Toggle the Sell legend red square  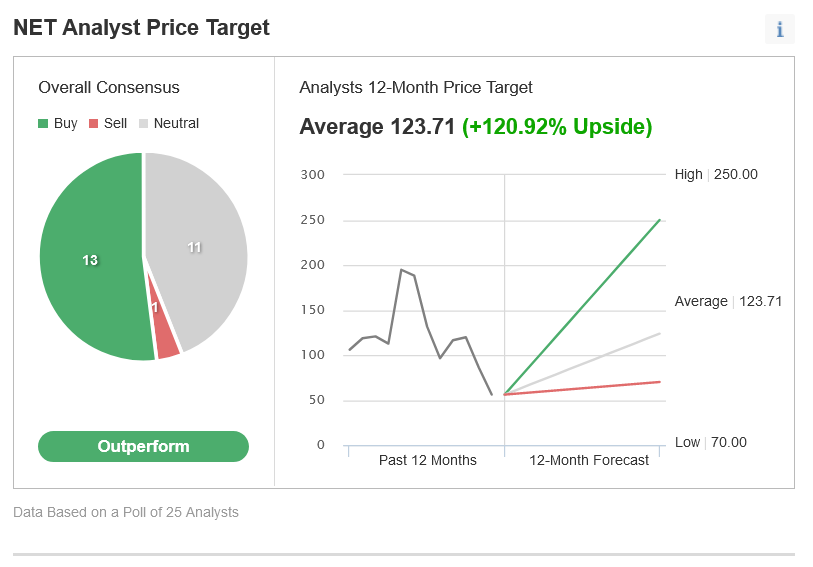point(93,123)
